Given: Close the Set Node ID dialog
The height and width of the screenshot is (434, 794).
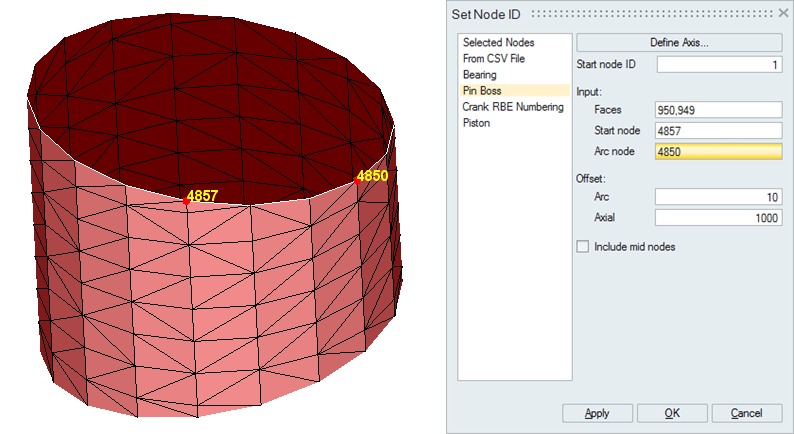Looking at the screenshot, I should point(781,13).
